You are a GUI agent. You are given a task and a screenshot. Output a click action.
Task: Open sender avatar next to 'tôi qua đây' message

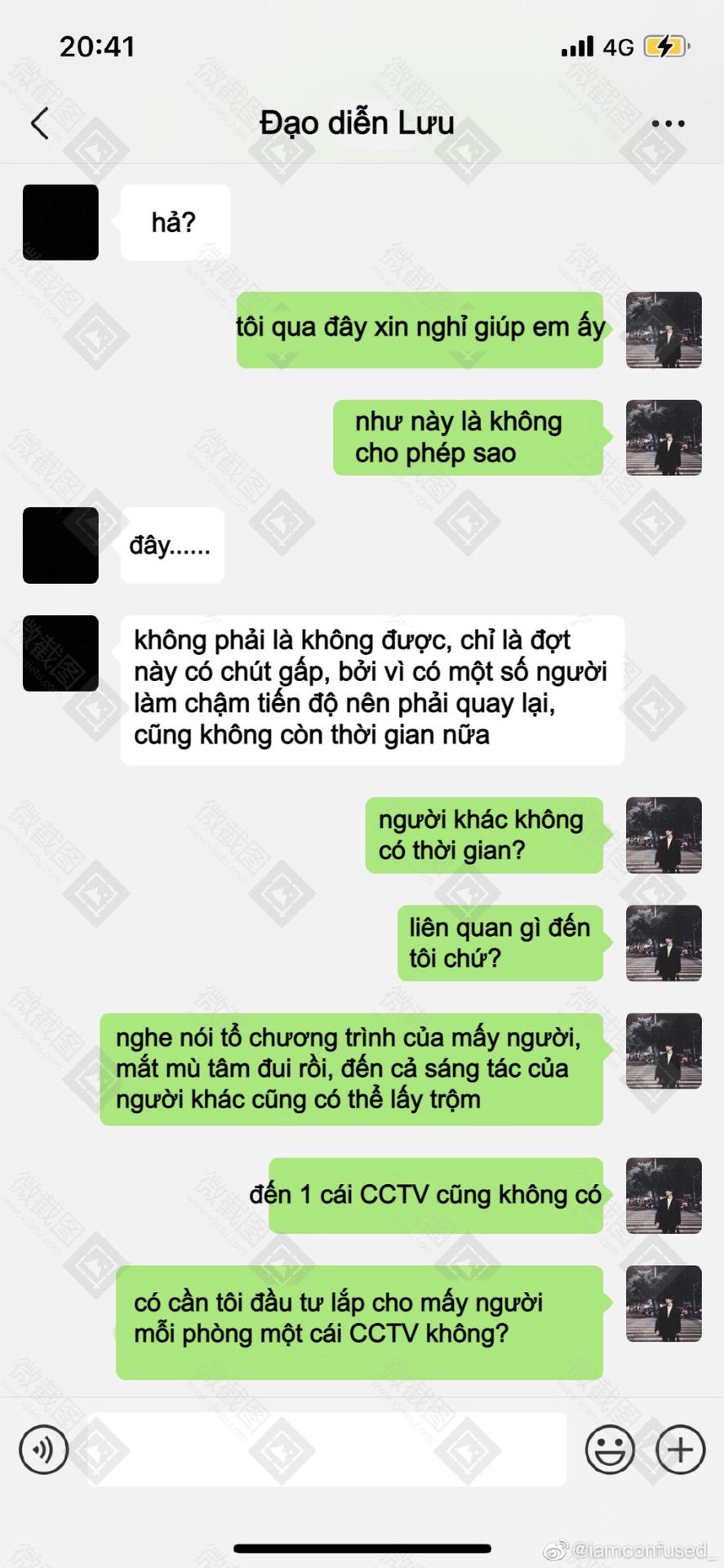664,330
